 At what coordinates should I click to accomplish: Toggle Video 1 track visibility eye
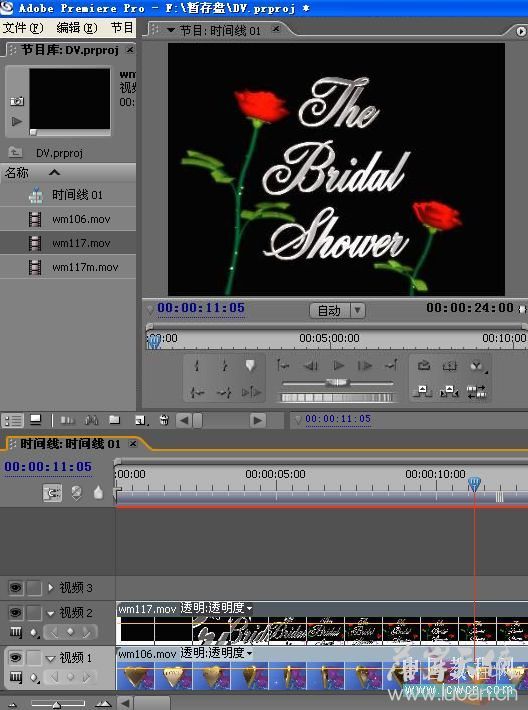tap(15, 657)
